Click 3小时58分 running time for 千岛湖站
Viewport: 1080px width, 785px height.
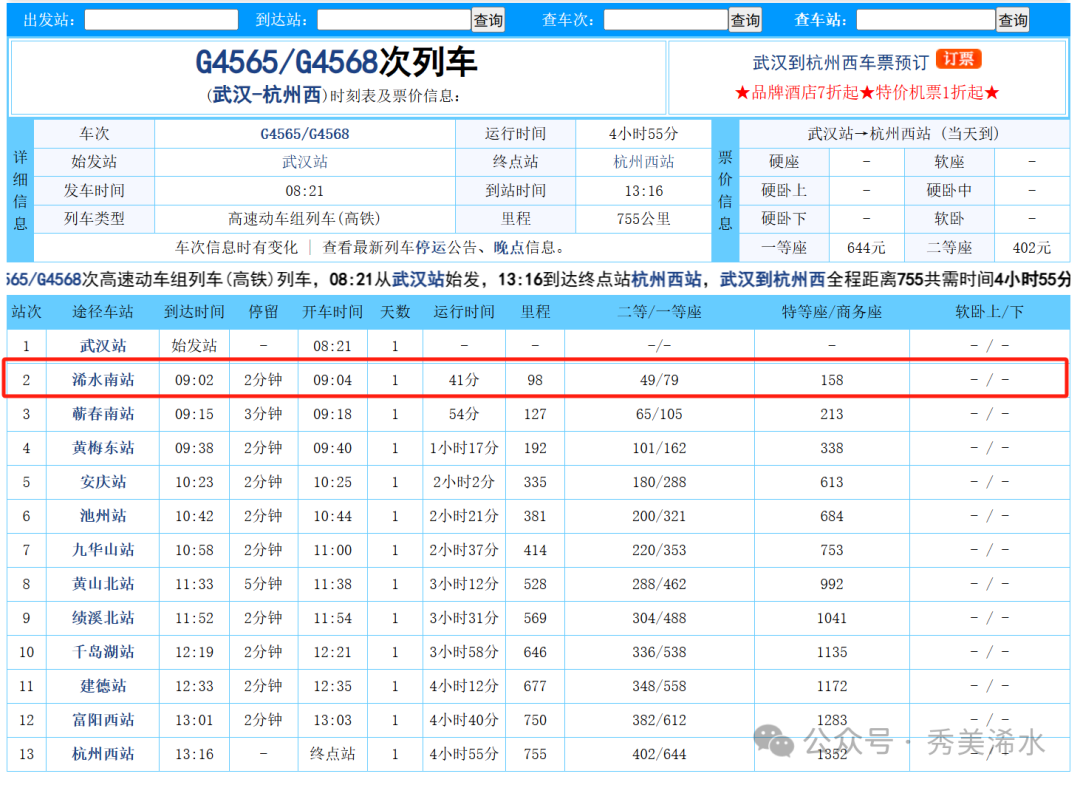[x=464, y=652]
